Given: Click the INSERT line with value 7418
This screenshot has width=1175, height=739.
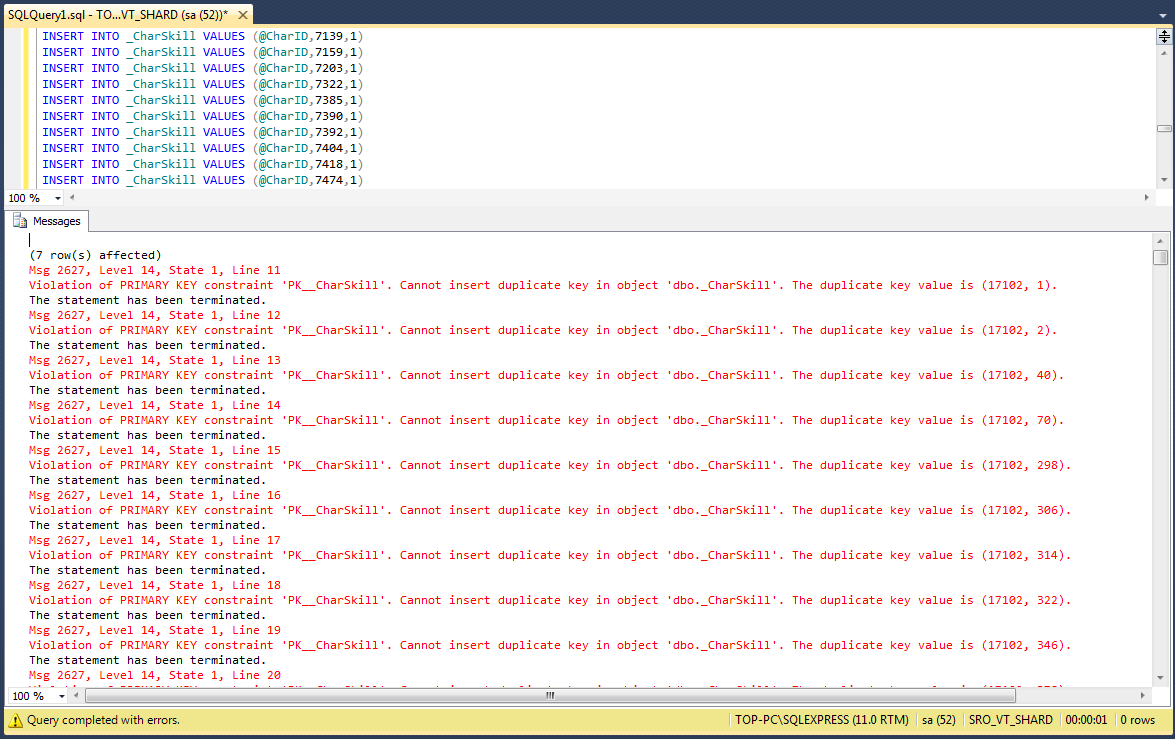Looking at the screenshot, I should click(202, 164).
